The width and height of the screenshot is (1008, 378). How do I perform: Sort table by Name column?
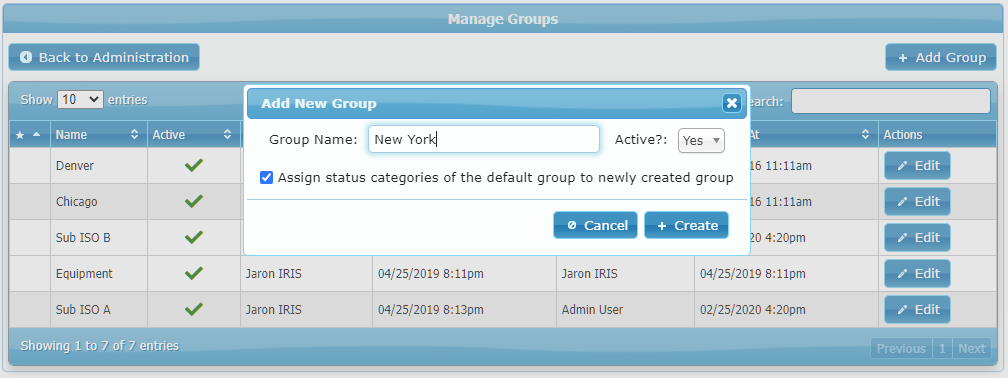coord(99,135)
